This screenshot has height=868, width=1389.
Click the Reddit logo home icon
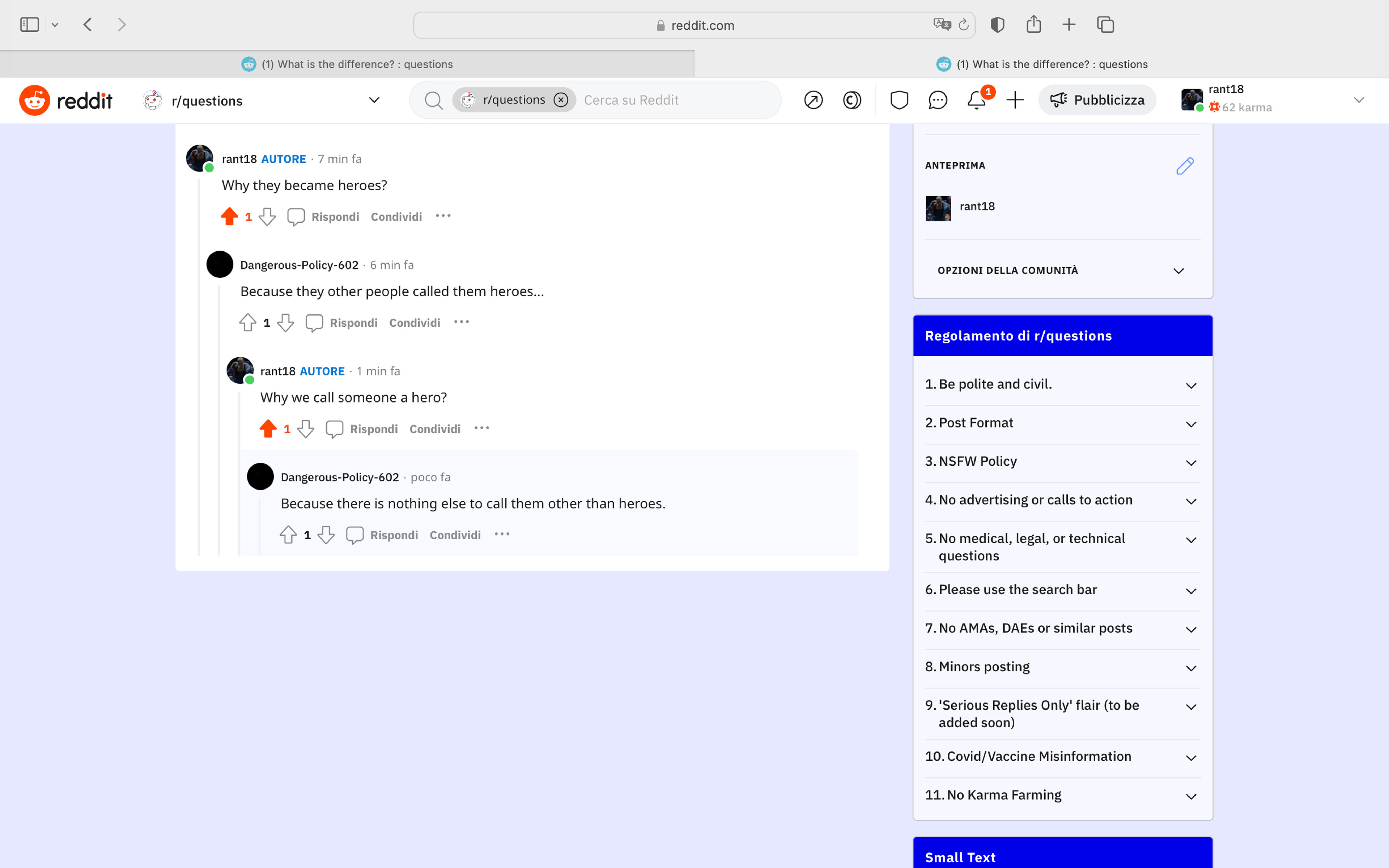(x=34, y=101)
